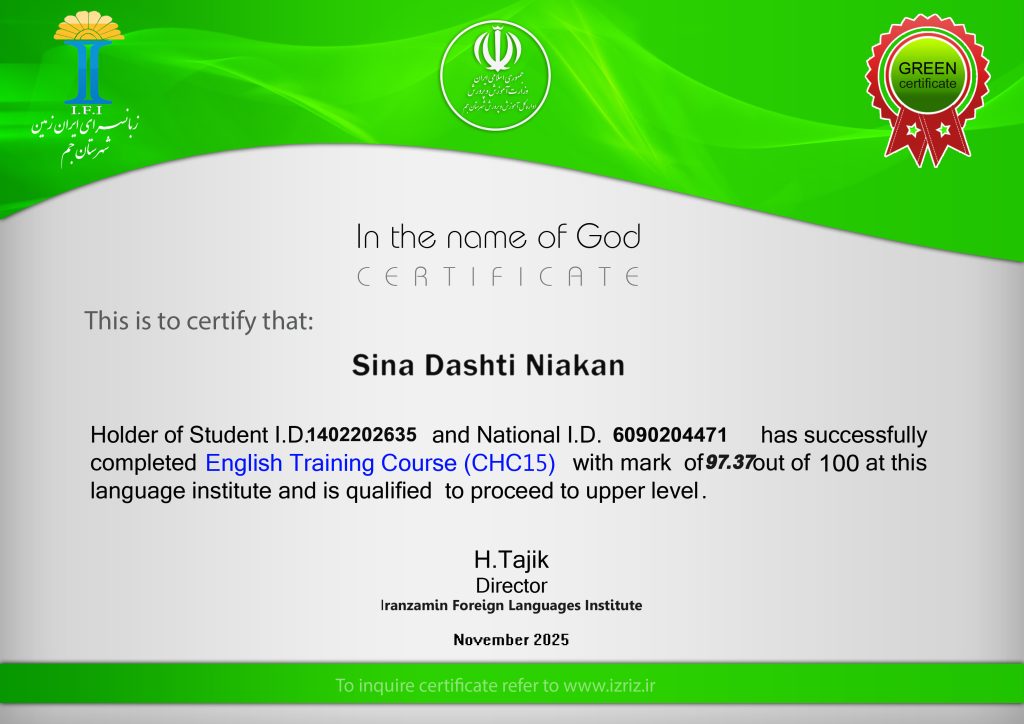Open the www.izriz.ir inquiry link
Image resolution: width=1024 pixels, height=724 pixels.
coord(608,686)
